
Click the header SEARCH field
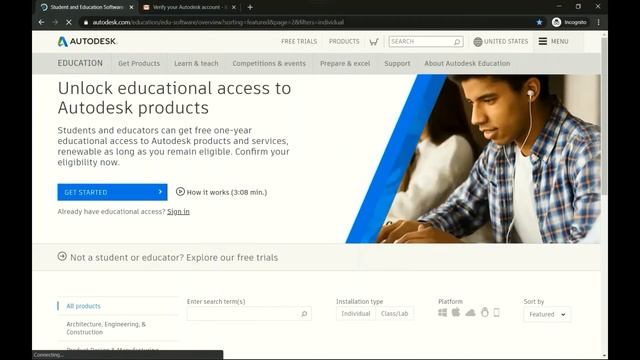pyautogui.click(x=426, y=42)
